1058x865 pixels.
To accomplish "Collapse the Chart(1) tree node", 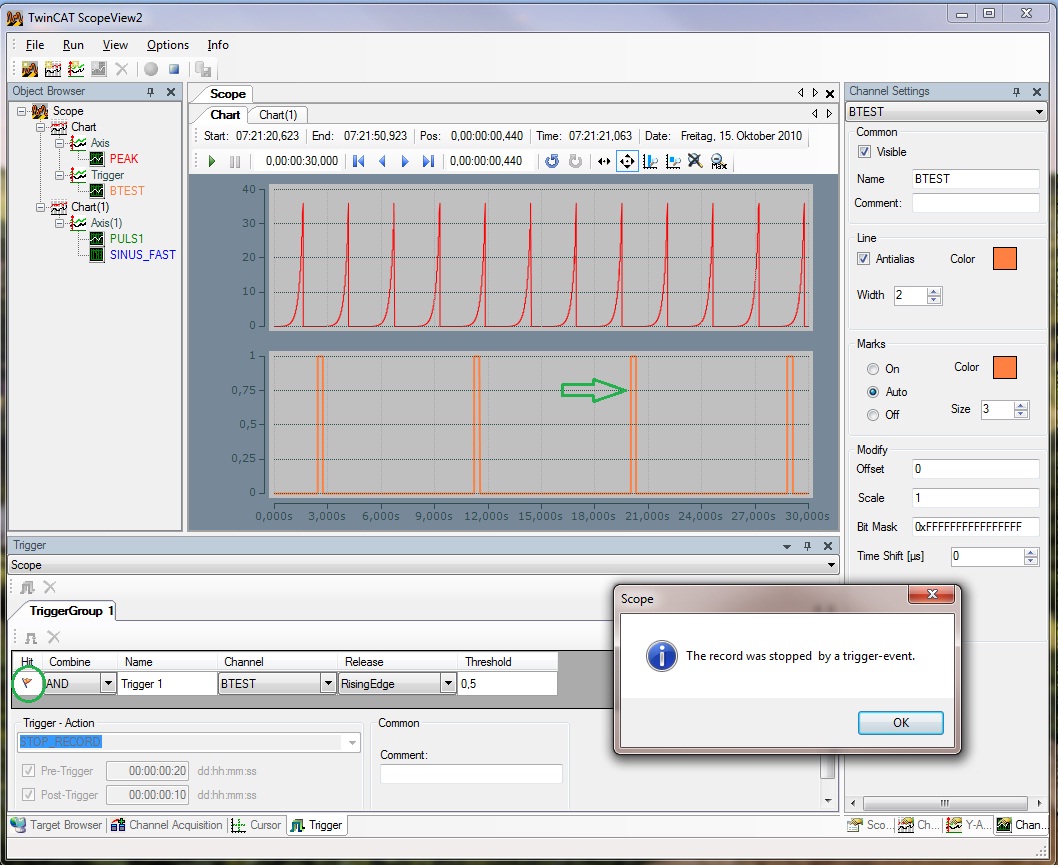I will point(41,207).
